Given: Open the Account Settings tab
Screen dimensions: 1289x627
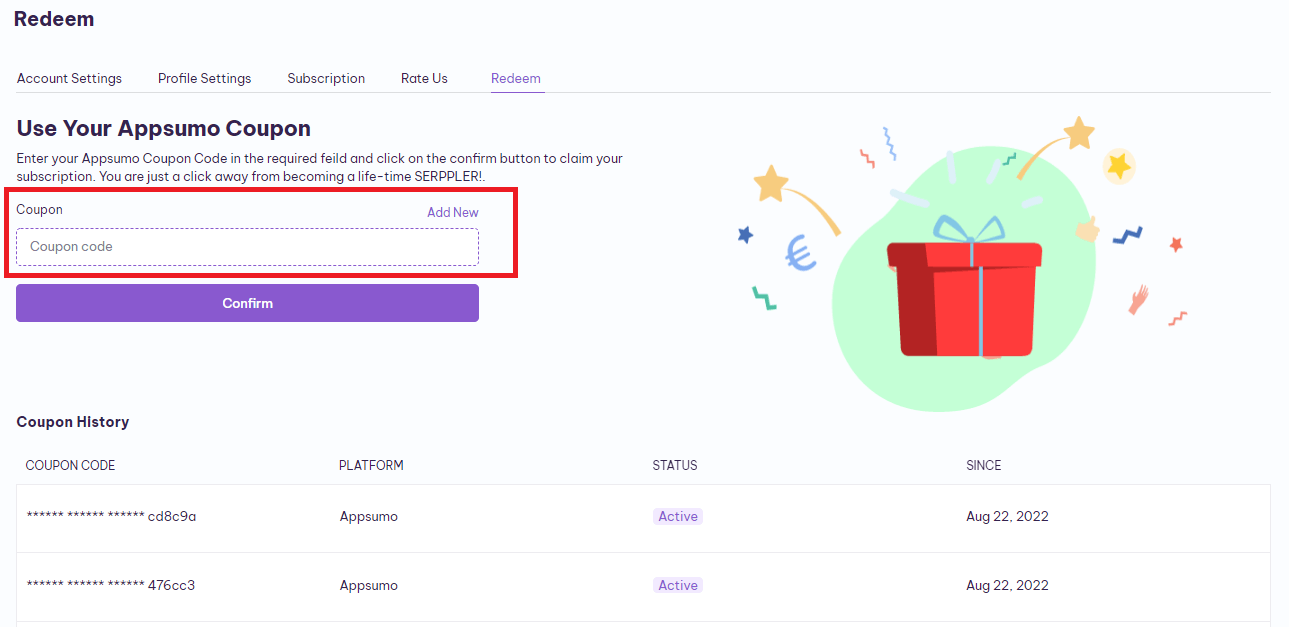Looking at the screenshot, I should 69,78.
